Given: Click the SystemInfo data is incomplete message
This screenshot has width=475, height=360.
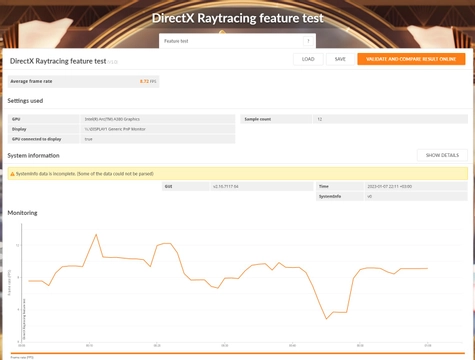Looking at the screenshot, I should click(85, 174).
